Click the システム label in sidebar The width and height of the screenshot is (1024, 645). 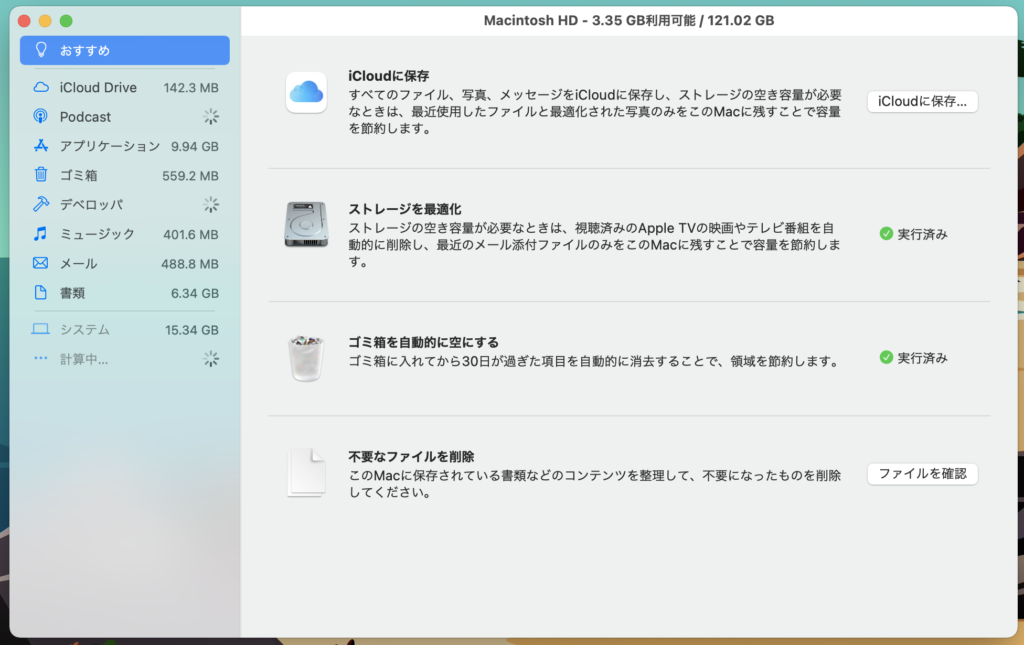85,330
